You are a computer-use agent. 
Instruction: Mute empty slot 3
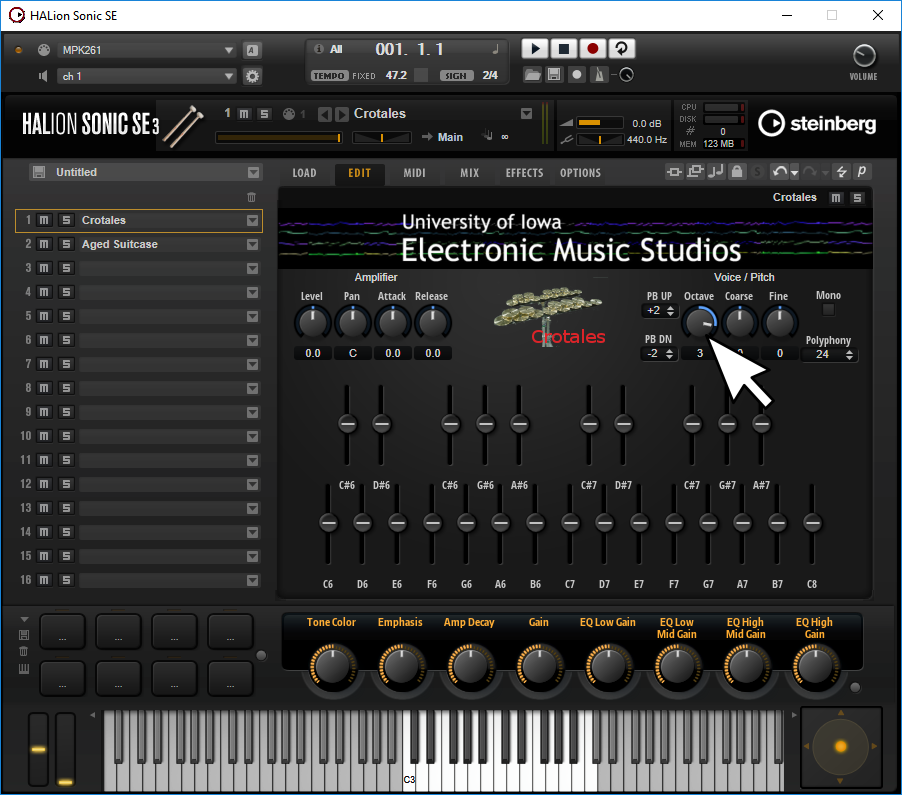[x=44, y=268]
